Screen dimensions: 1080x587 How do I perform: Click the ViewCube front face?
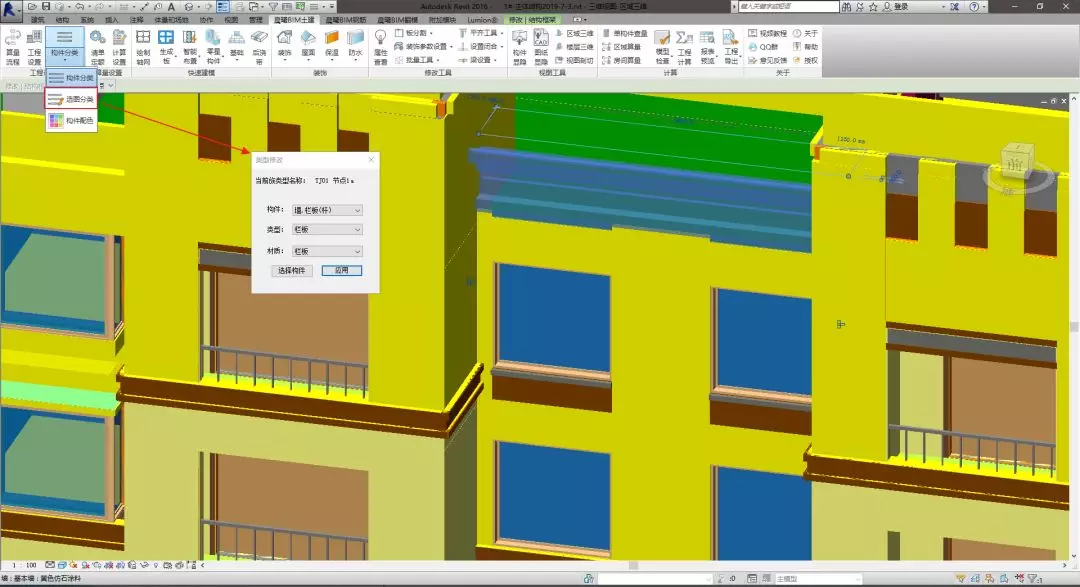(1014, 166)
